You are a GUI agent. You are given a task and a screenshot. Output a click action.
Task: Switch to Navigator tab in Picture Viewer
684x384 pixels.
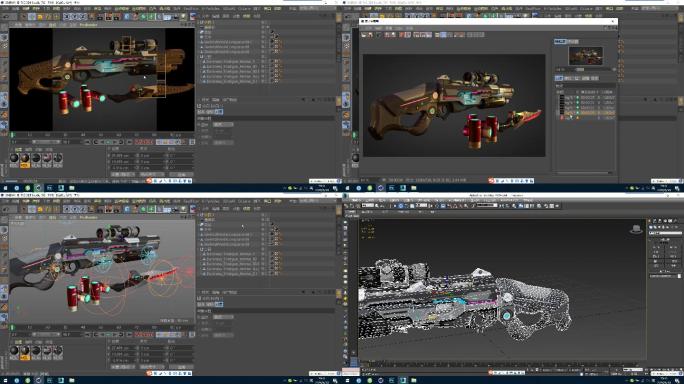[560, 41]
